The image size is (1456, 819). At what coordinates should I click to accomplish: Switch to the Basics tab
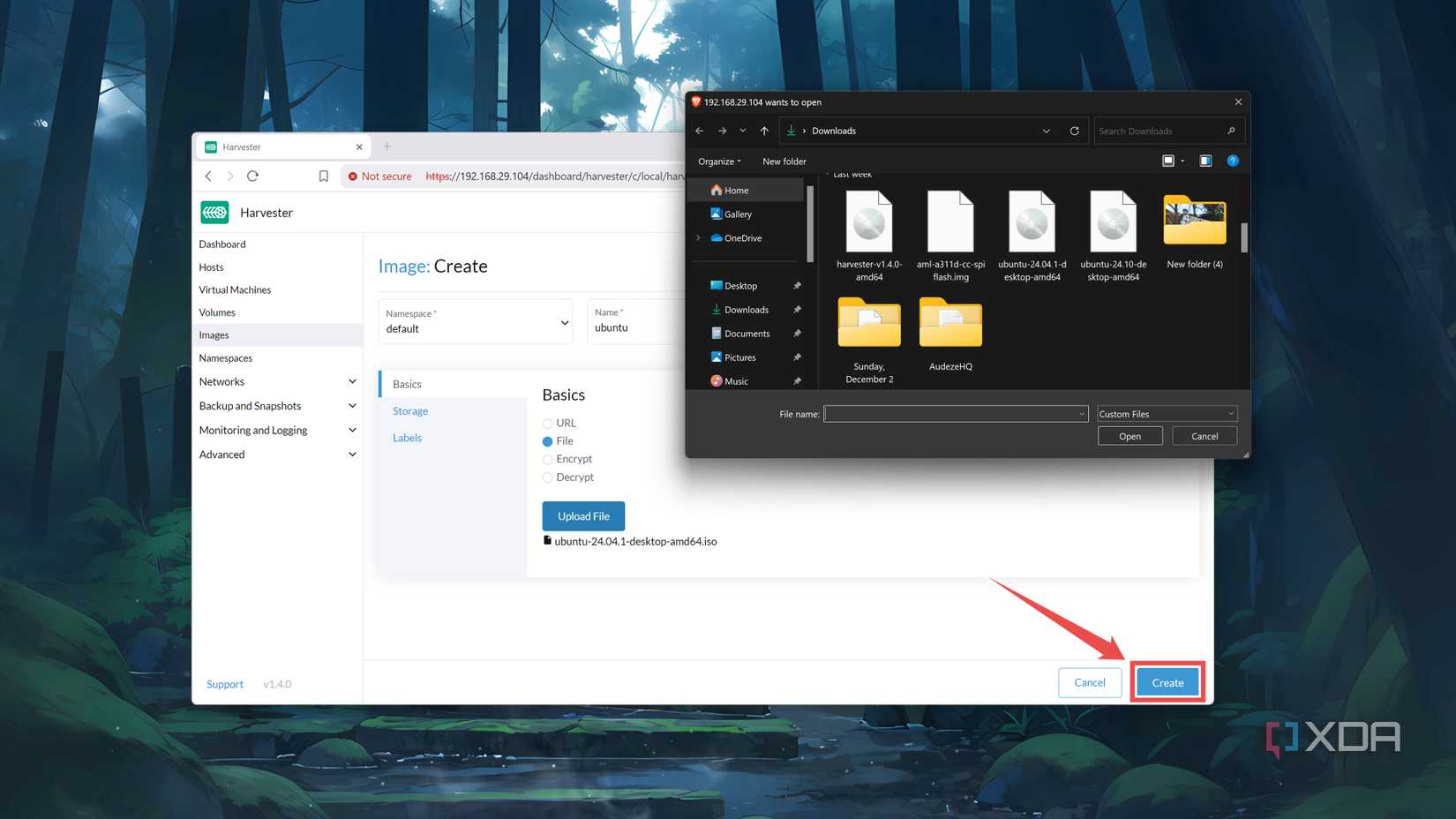click(x=453, y=384)
